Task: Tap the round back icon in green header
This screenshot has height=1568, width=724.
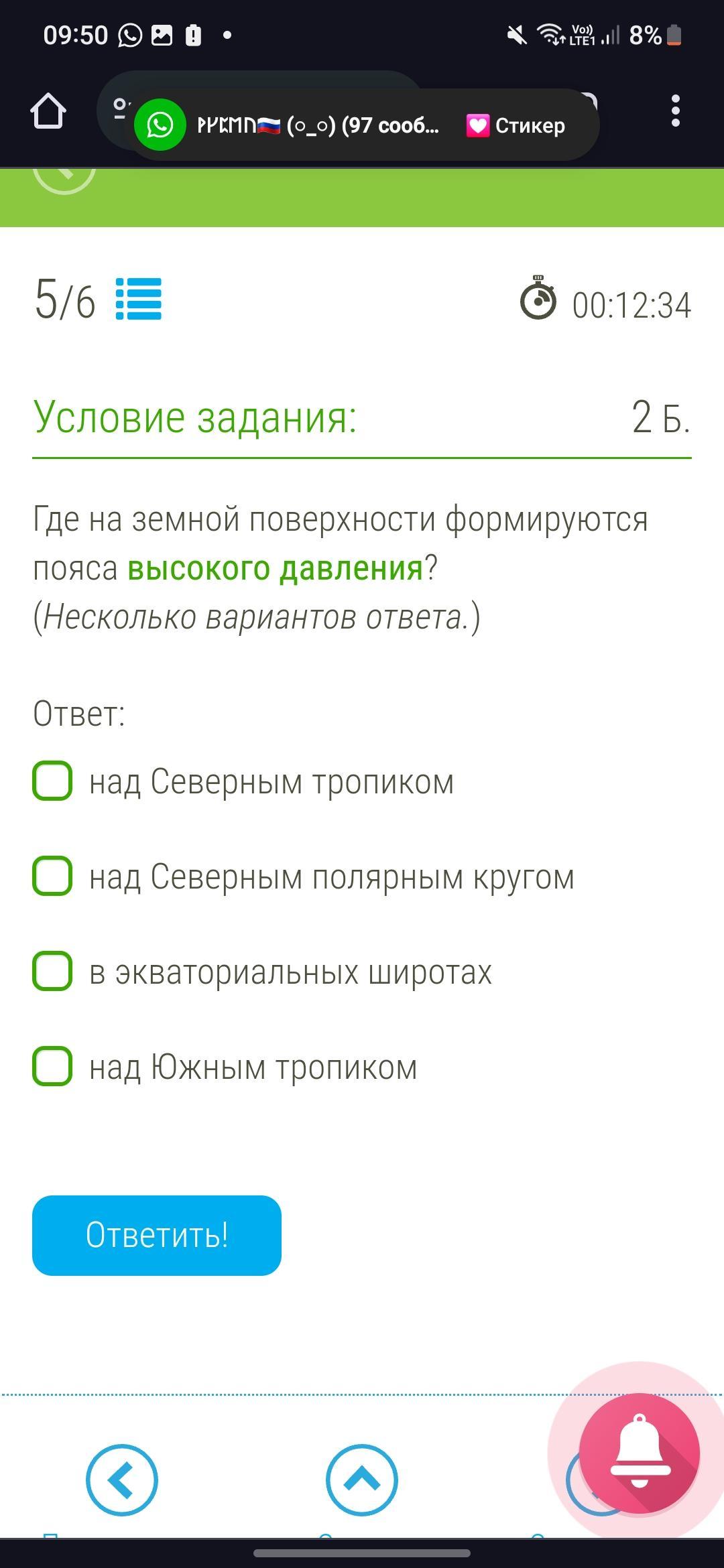Action: coord(64,176)
